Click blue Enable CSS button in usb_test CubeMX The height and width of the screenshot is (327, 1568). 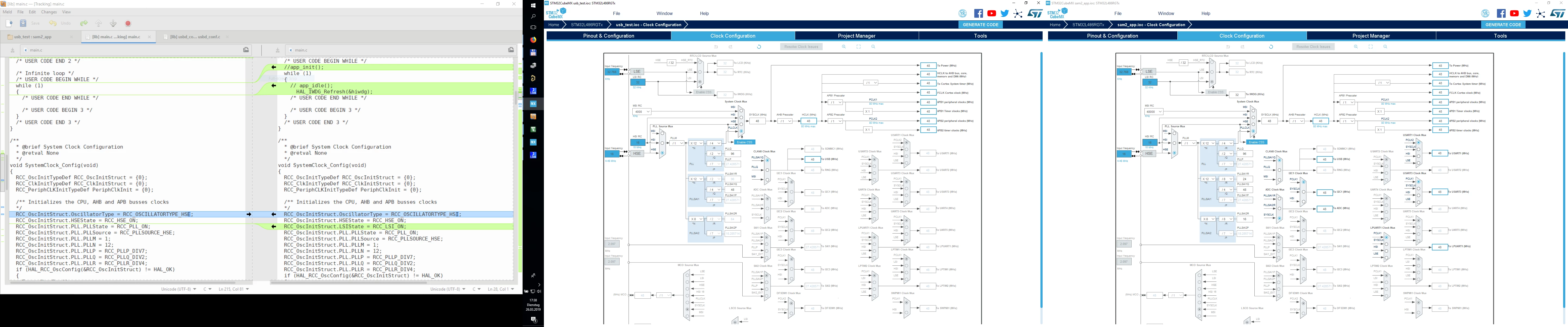tap(745, 143)
